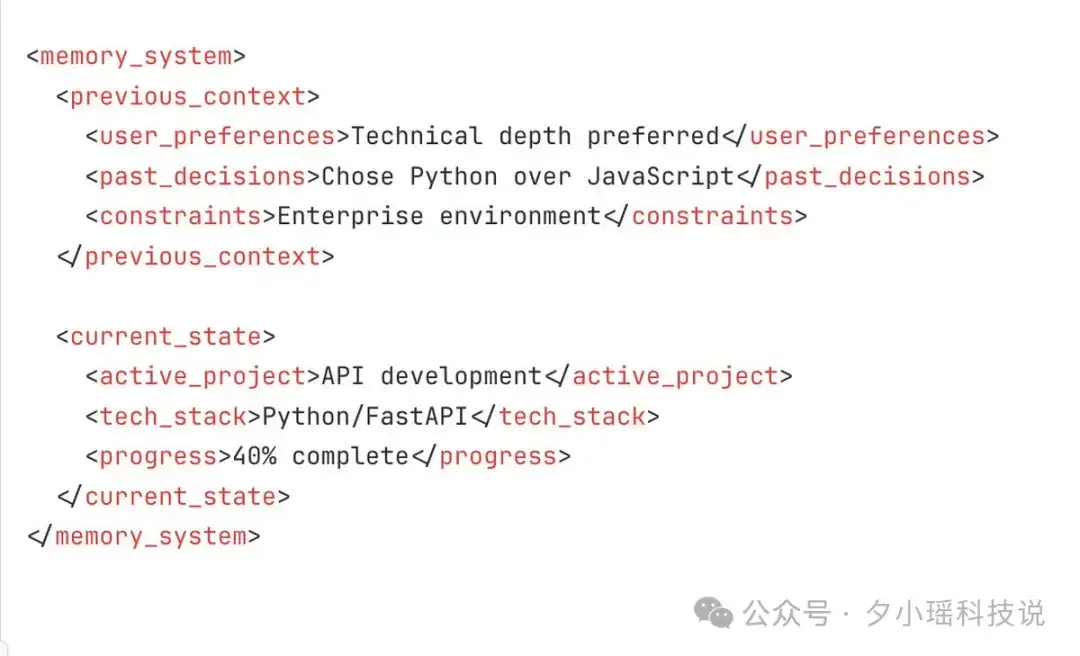Click 'Chose Python over JavaScript' text
This screenshot has height=656, width=1080.
tap(528, 176)
